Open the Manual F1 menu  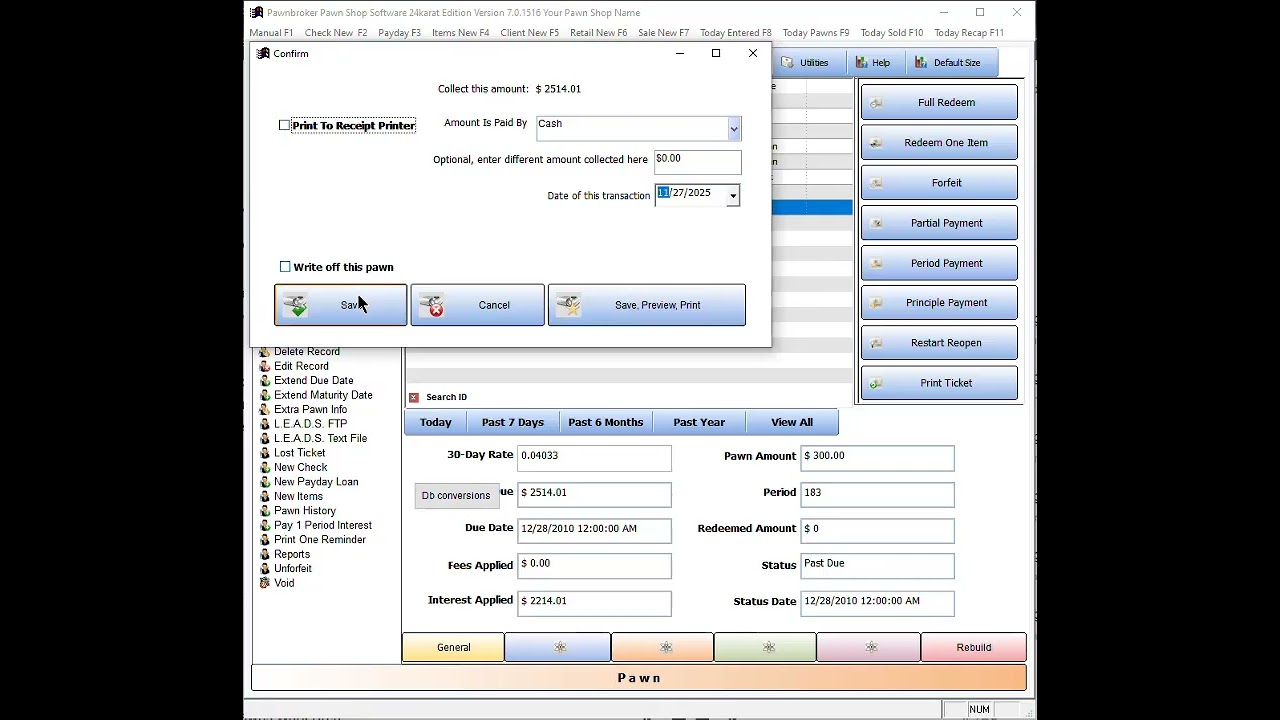pos(271,33)
